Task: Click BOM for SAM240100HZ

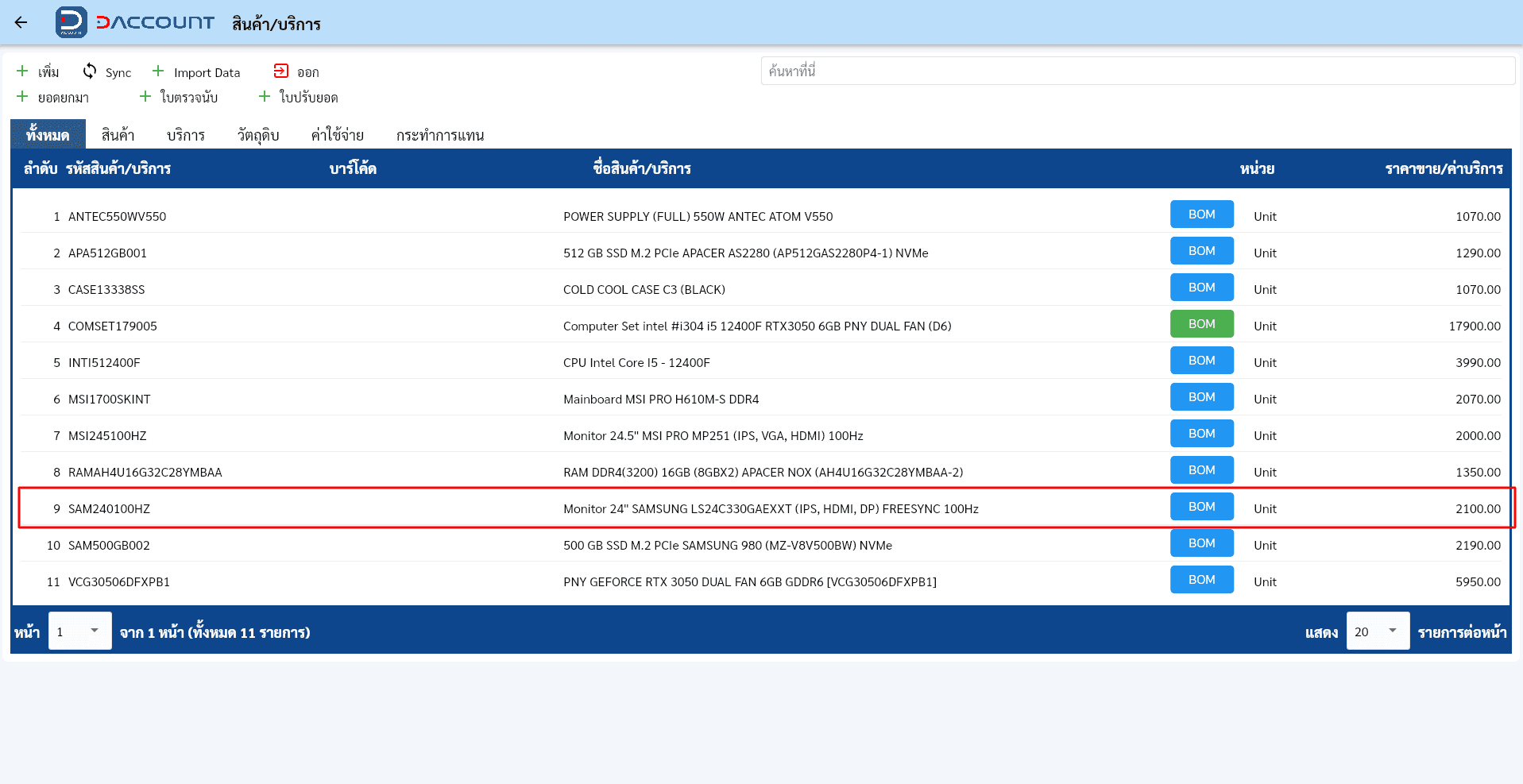Action: click(1202, 507)
